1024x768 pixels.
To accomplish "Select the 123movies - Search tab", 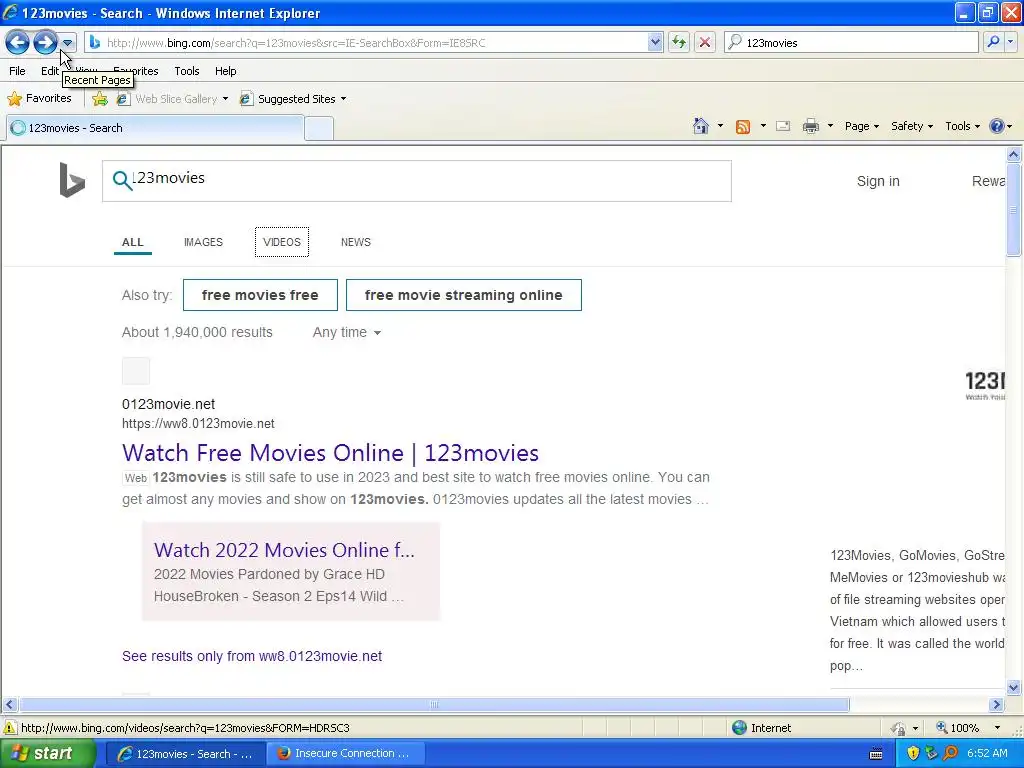I will click(155, 128).
